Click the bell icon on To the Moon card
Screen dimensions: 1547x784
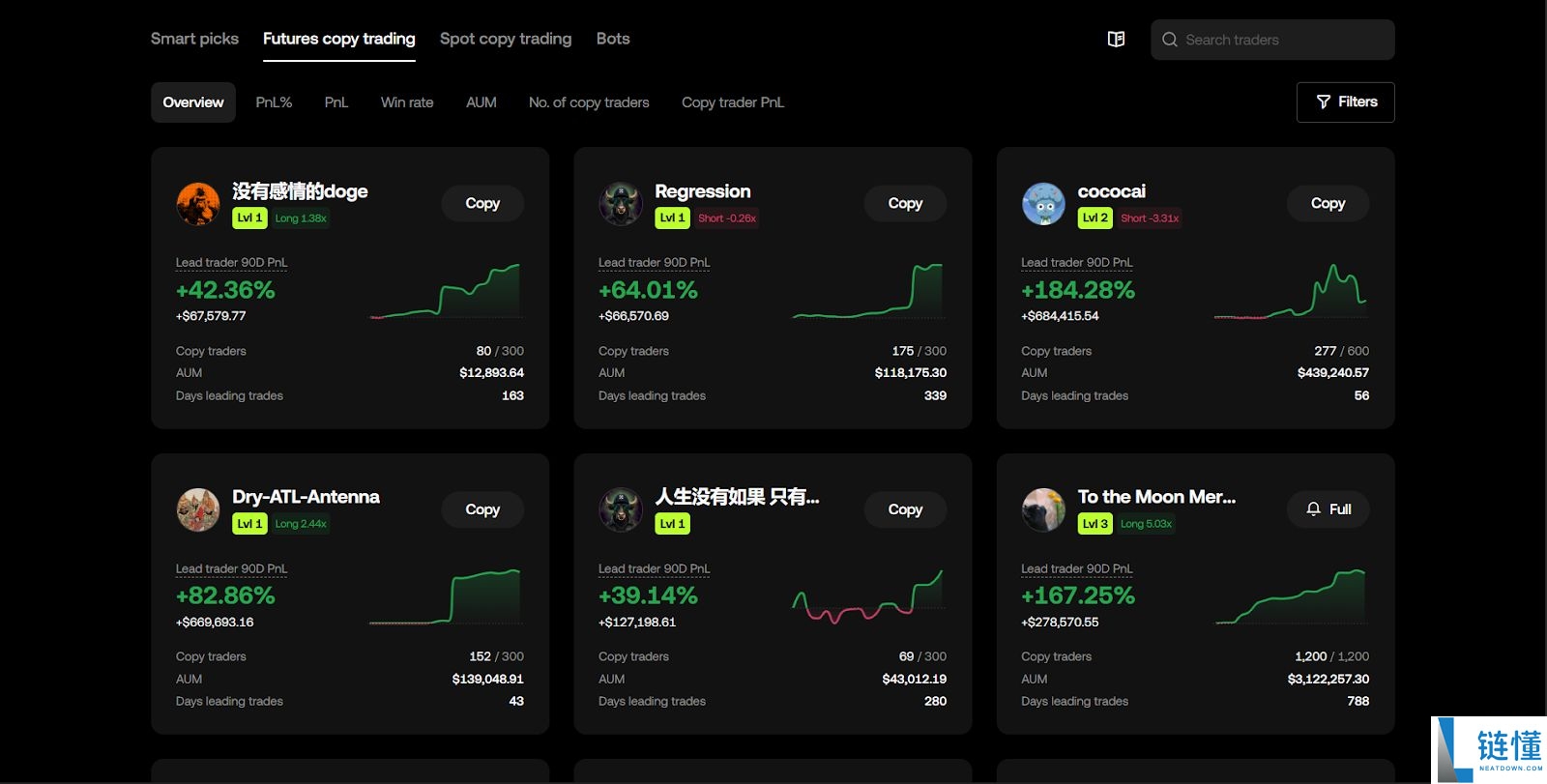pyautogui.click(x=1313, y=508)
